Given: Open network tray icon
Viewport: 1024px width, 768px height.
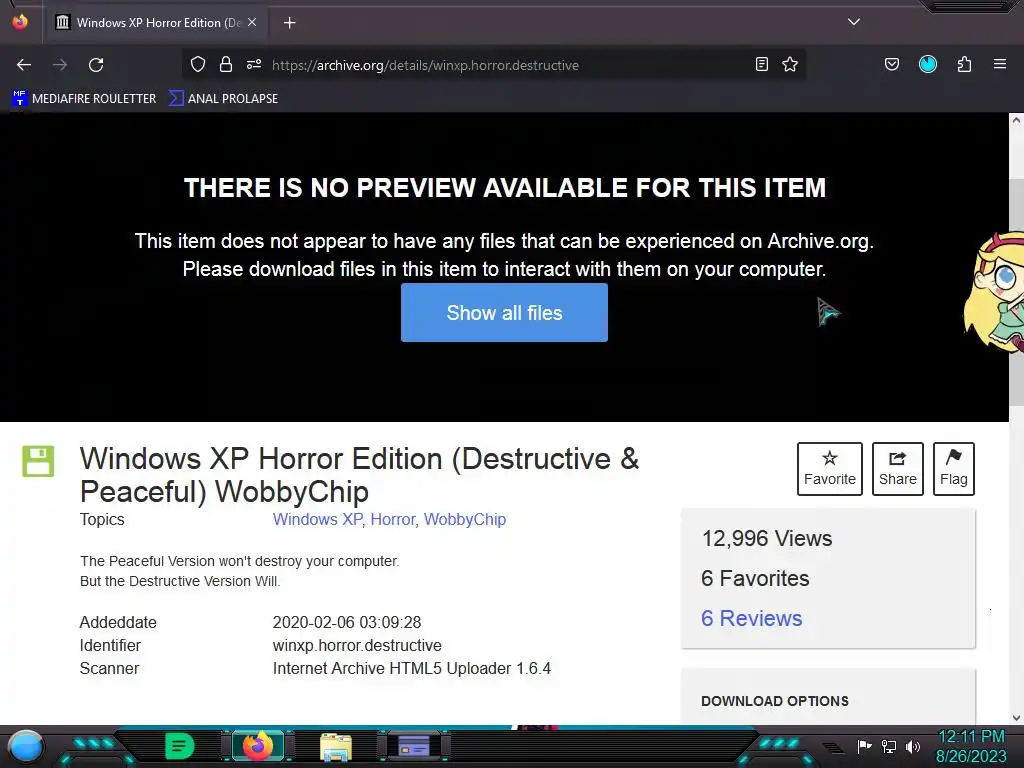Looking at the screenshot, I should (x=889, y=746).
